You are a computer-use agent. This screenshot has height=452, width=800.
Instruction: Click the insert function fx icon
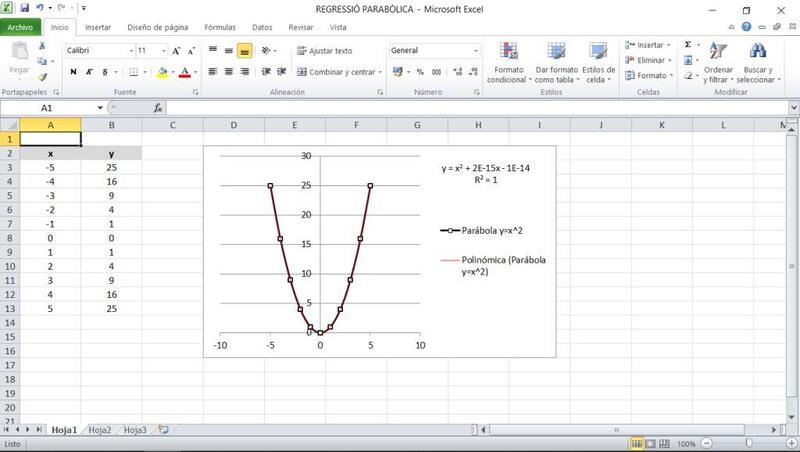157,108
